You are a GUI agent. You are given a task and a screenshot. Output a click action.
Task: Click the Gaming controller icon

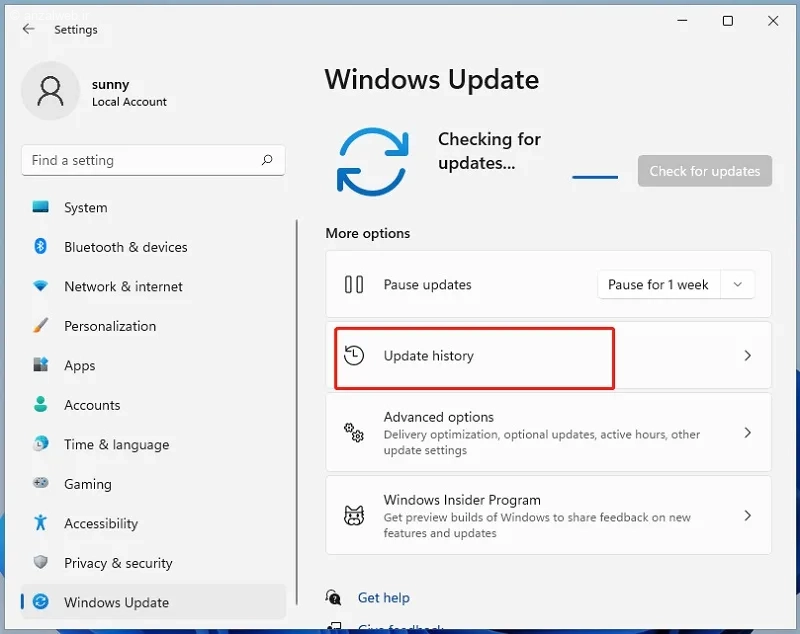[x=40, y=483]
